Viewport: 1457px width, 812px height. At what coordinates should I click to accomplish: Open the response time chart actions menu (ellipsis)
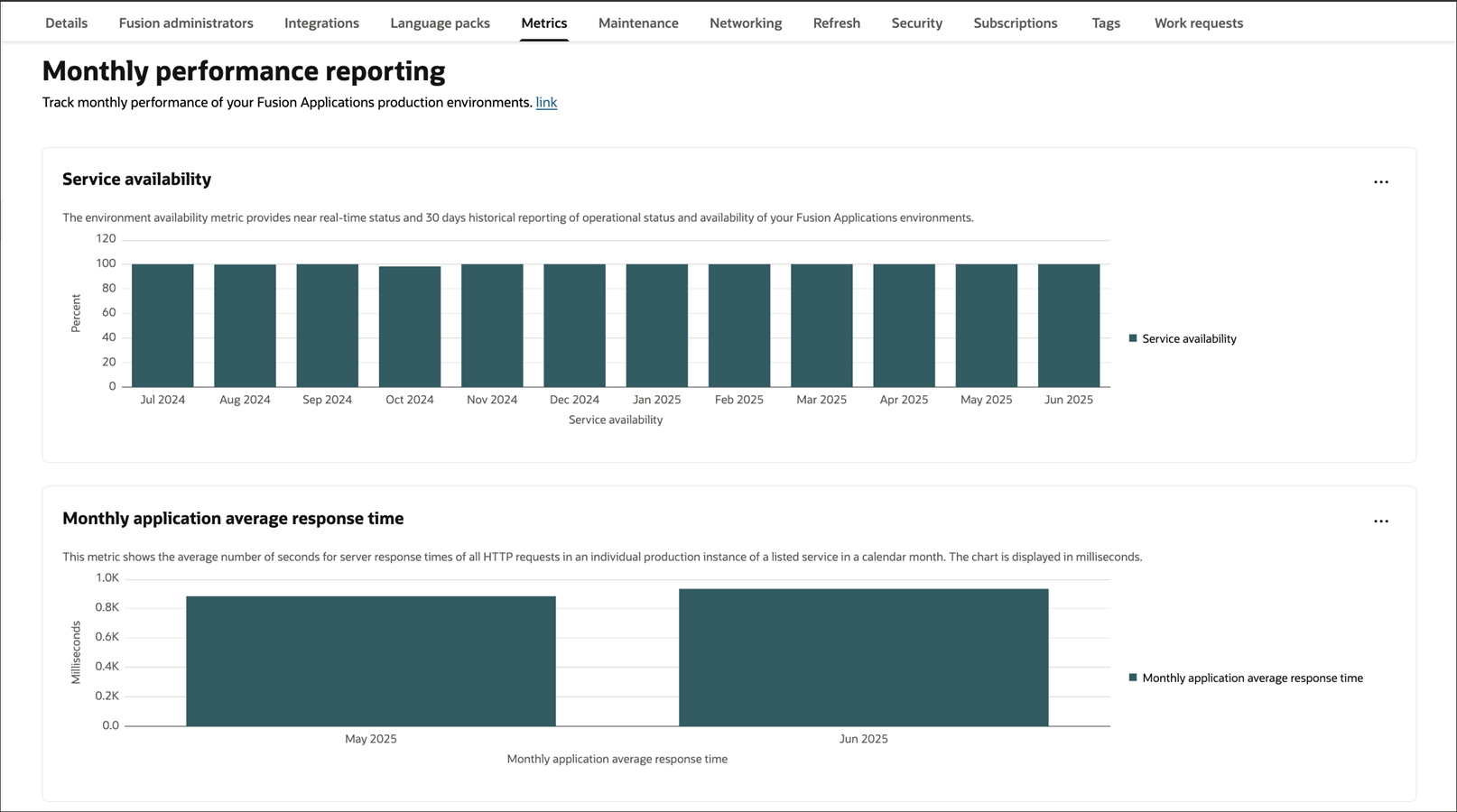(1381, 521)
